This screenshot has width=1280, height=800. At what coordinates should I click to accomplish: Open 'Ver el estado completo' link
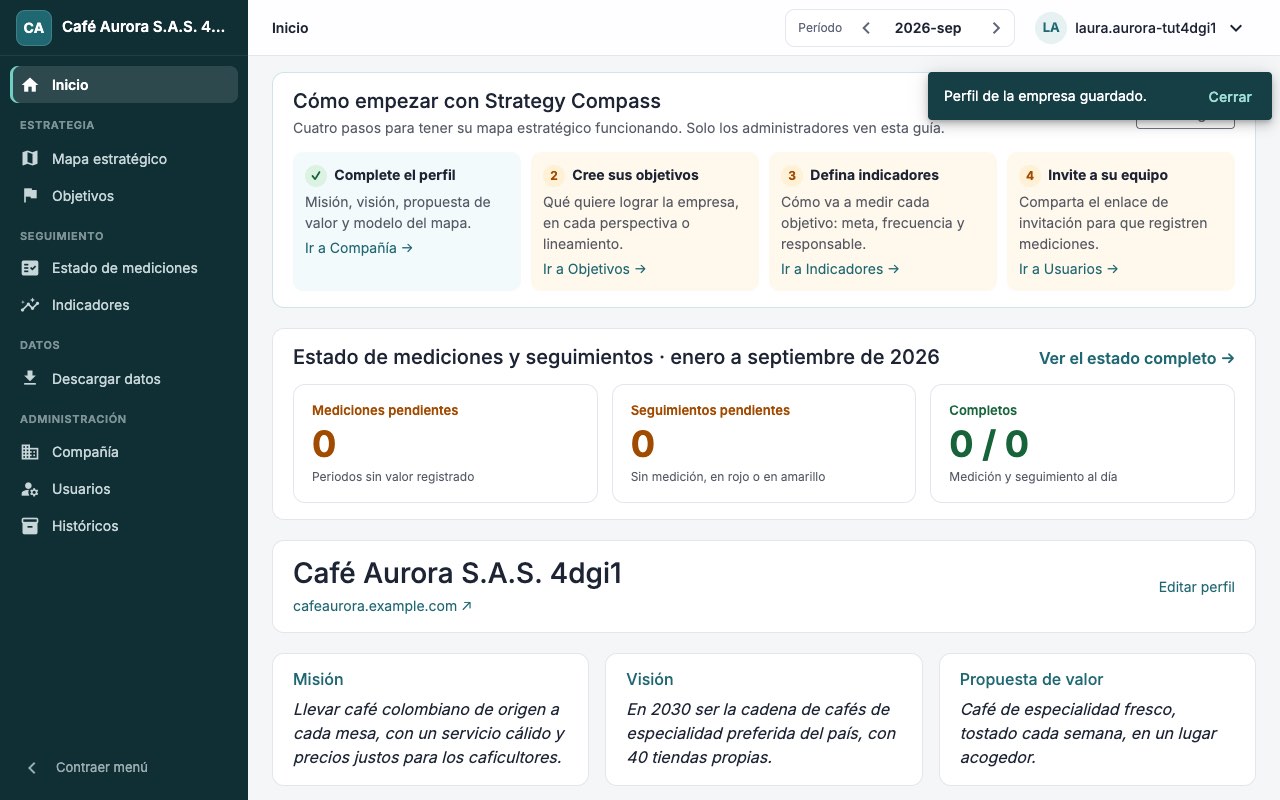click(1137, 358)
